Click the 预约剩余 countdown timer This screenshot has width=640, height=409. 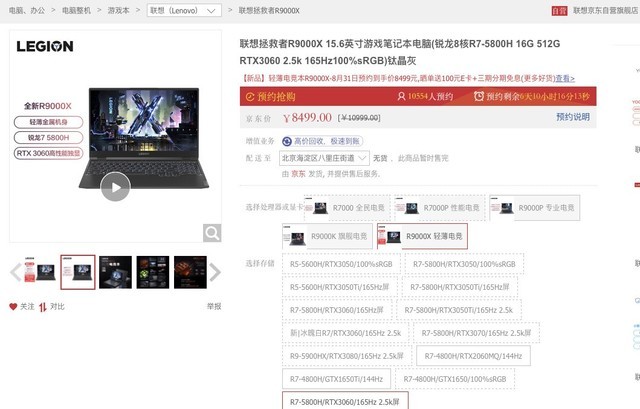(x=532, y=96)
